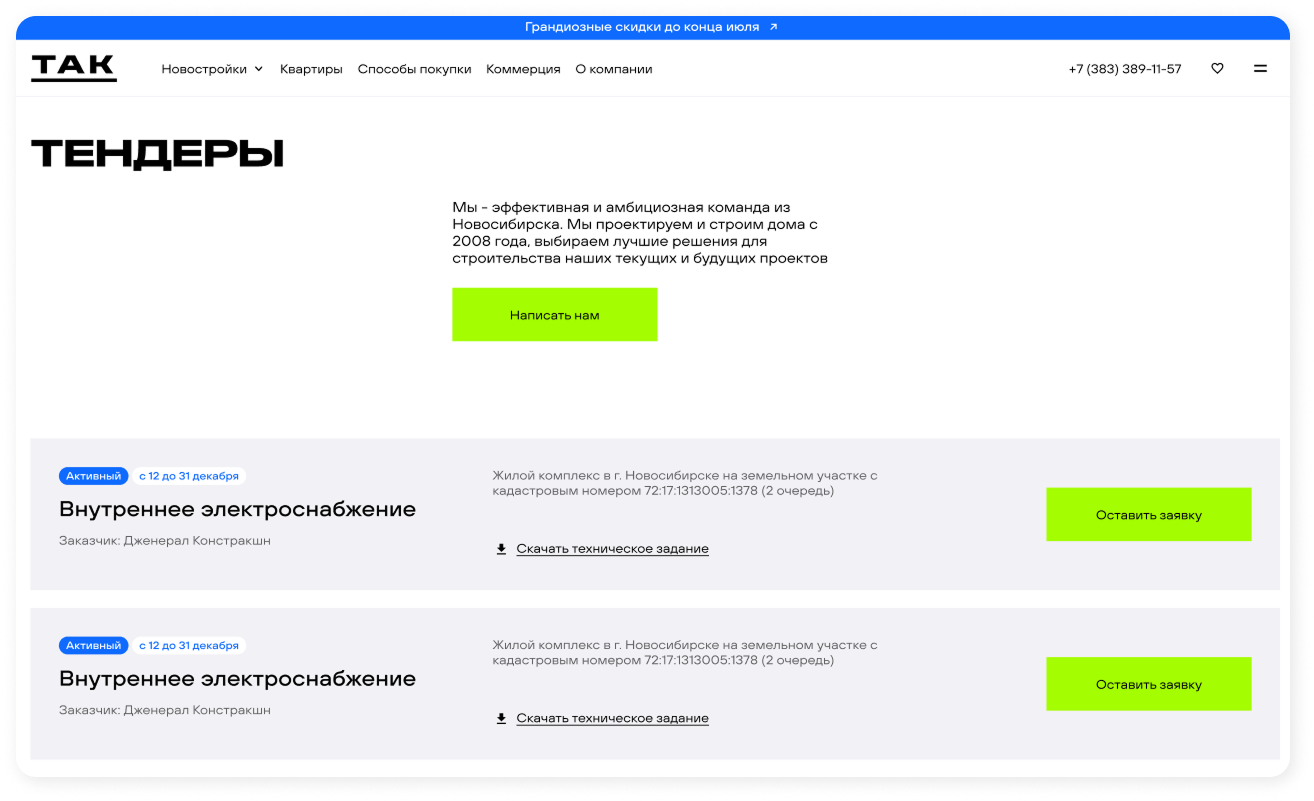The height and width of the screenshot is (801, 1314).
Task: Click the TAK logo in header
Action: [x=74, y=68]
